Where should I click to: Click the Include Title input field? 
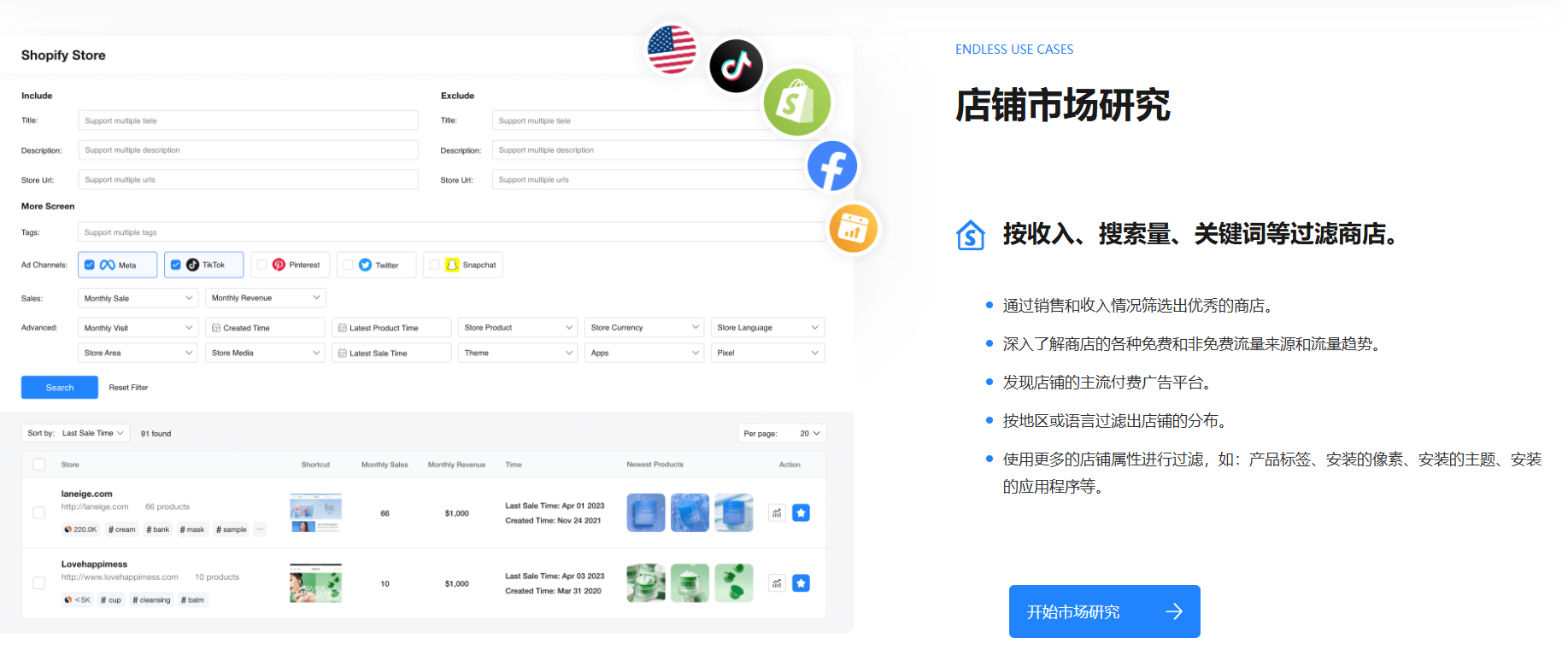[x=248, y=120]
